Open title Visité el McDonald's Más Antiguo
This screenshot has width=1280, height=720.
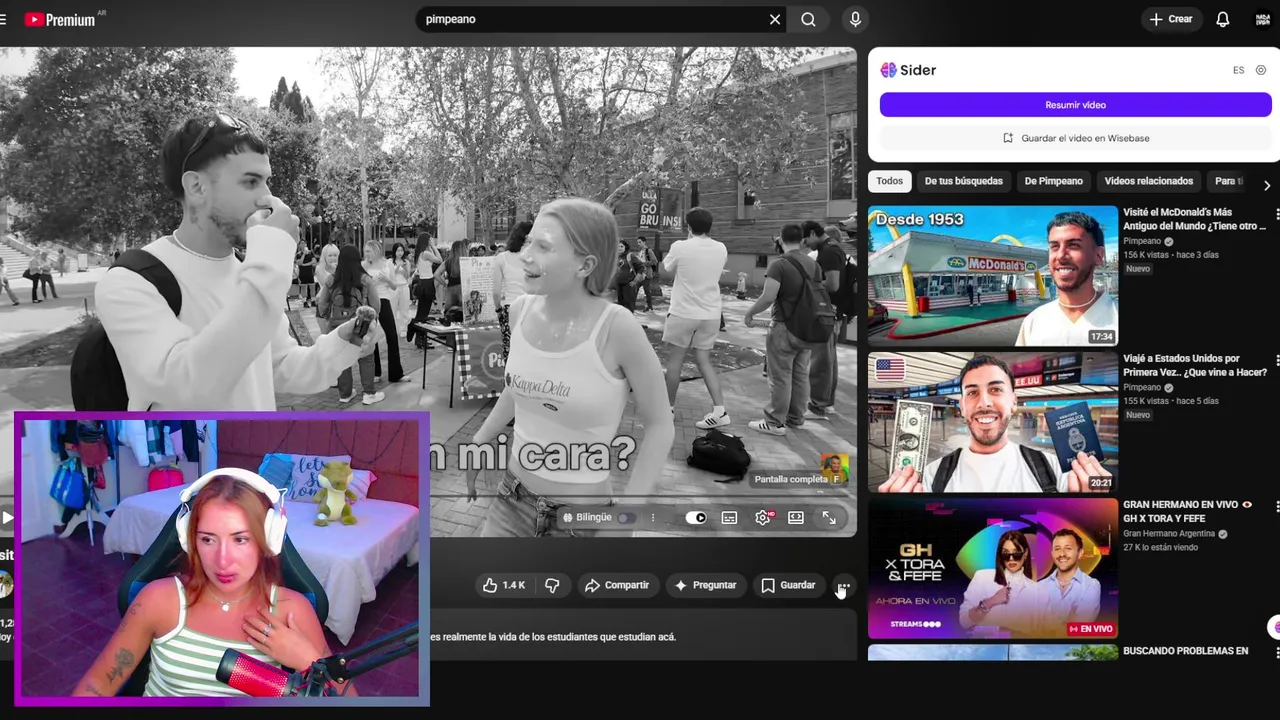(1194, 219)
